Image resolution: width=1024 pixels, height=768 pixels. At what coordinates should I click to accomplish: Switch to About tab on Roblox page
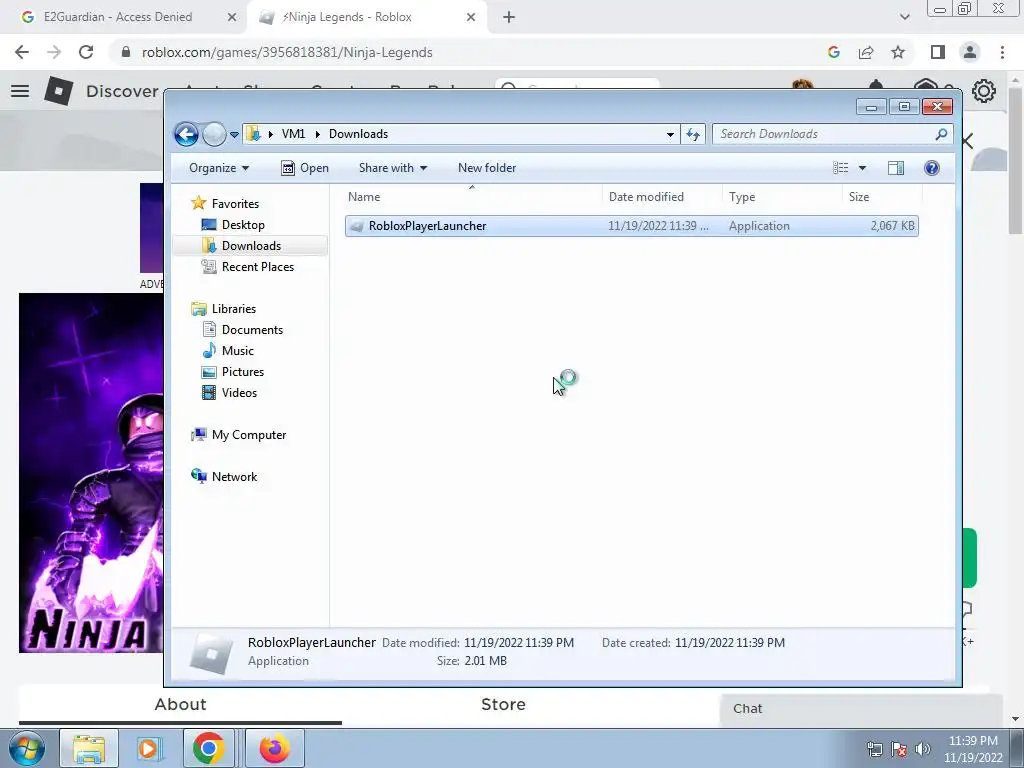(x=180, y=705)
